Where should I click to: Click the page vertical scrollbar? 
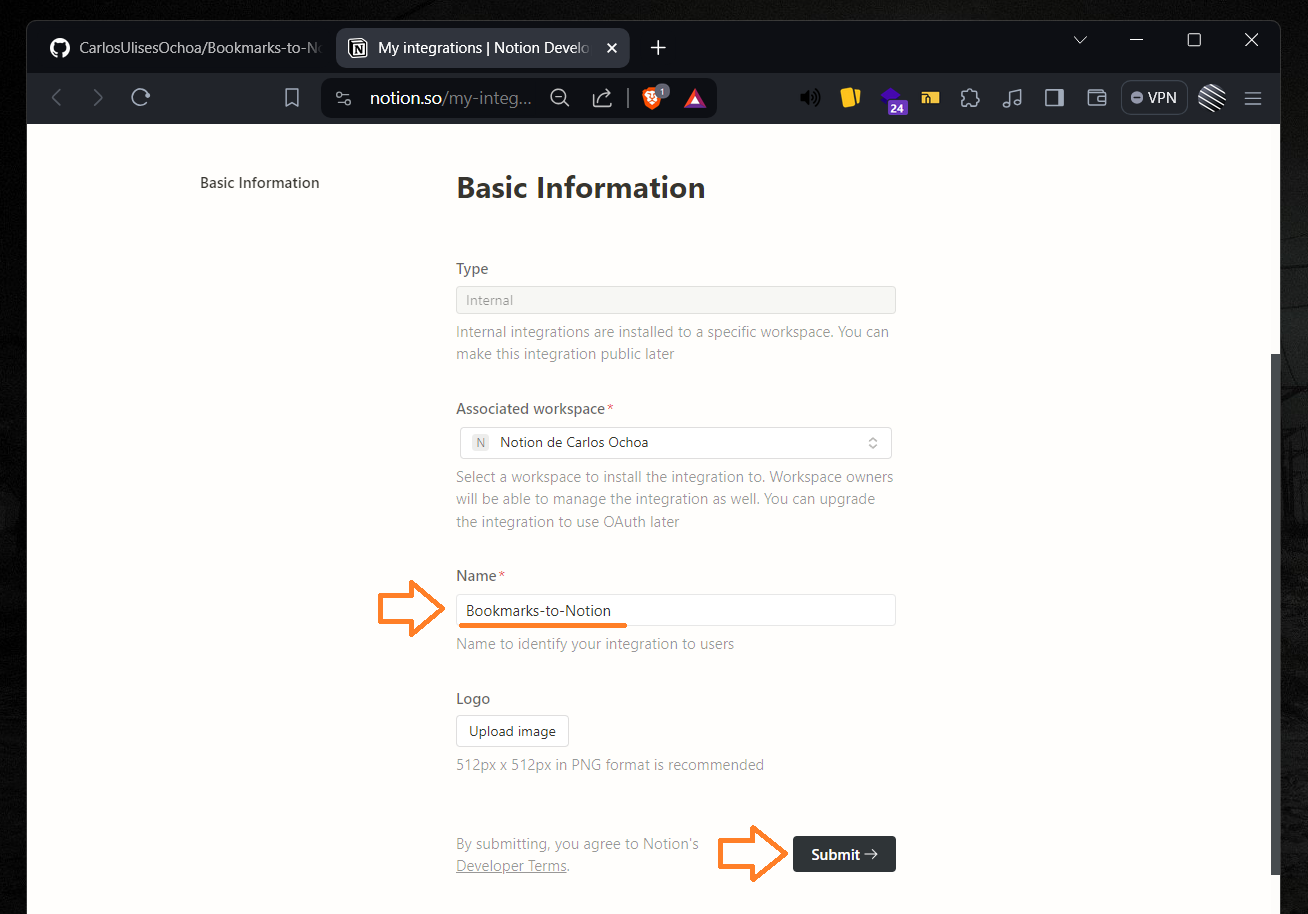click(x=1275, y=614)
